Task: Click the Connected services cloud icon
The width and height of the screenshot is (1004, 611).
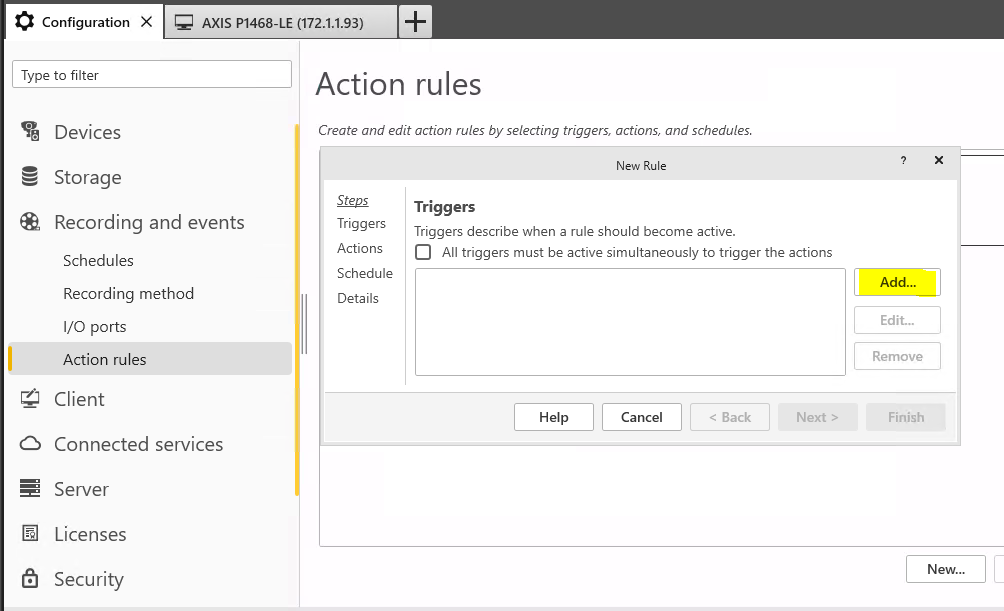Action: tap(30, 443)
